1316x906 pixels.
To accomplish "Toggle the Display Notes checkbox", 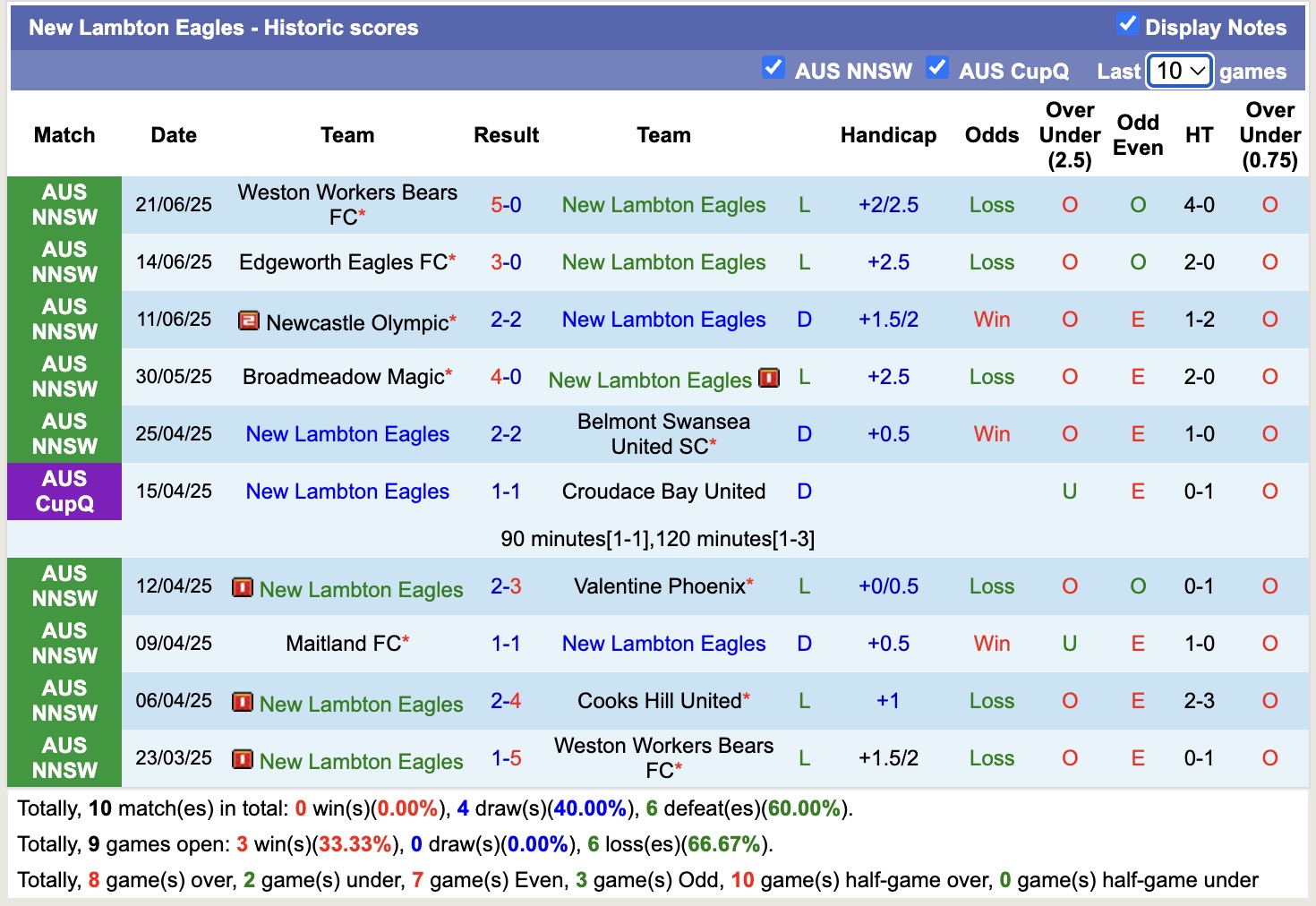I will (1127, 25).
